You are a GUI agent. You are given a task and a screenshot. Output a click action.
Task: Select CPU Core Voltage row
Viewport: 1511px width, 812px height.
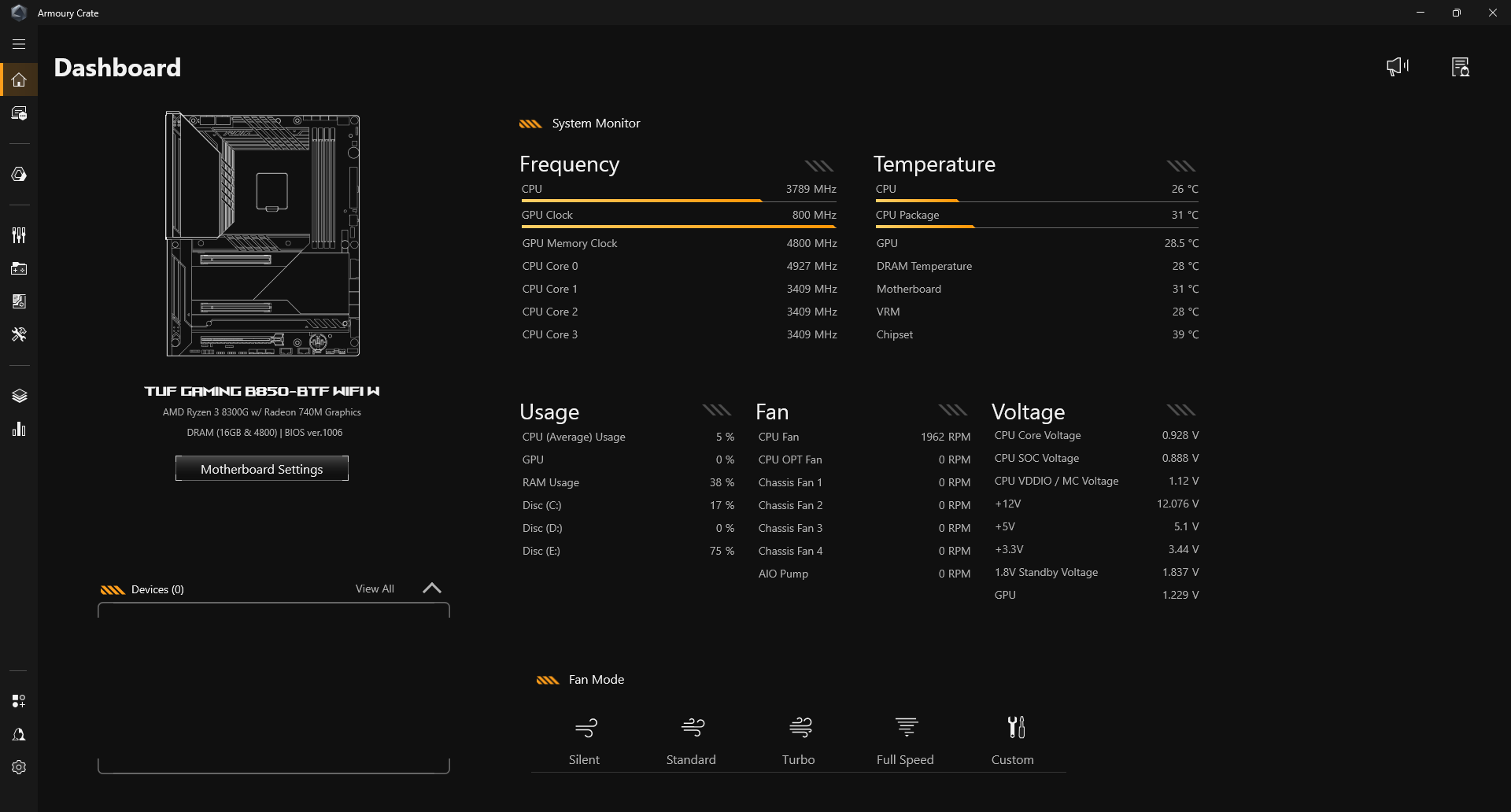click(1096, 435)
